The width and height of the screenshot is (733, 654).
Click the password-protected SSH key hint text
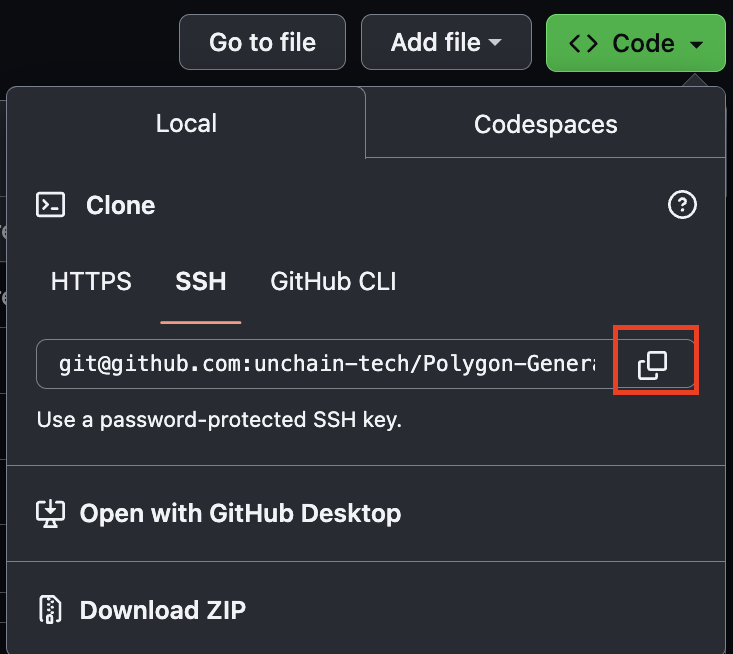pyautogui.click(x=219, y=419)
